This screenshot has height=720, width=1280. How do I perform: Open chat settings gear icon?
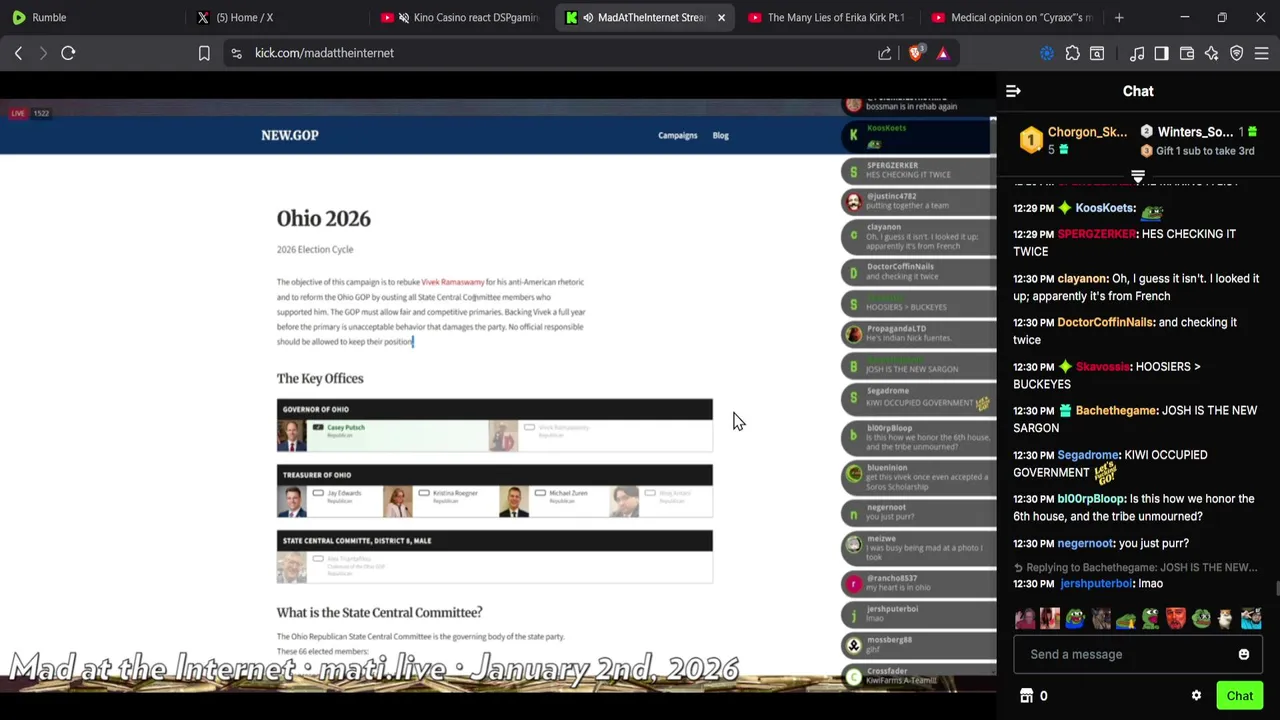coord(1196,696)
